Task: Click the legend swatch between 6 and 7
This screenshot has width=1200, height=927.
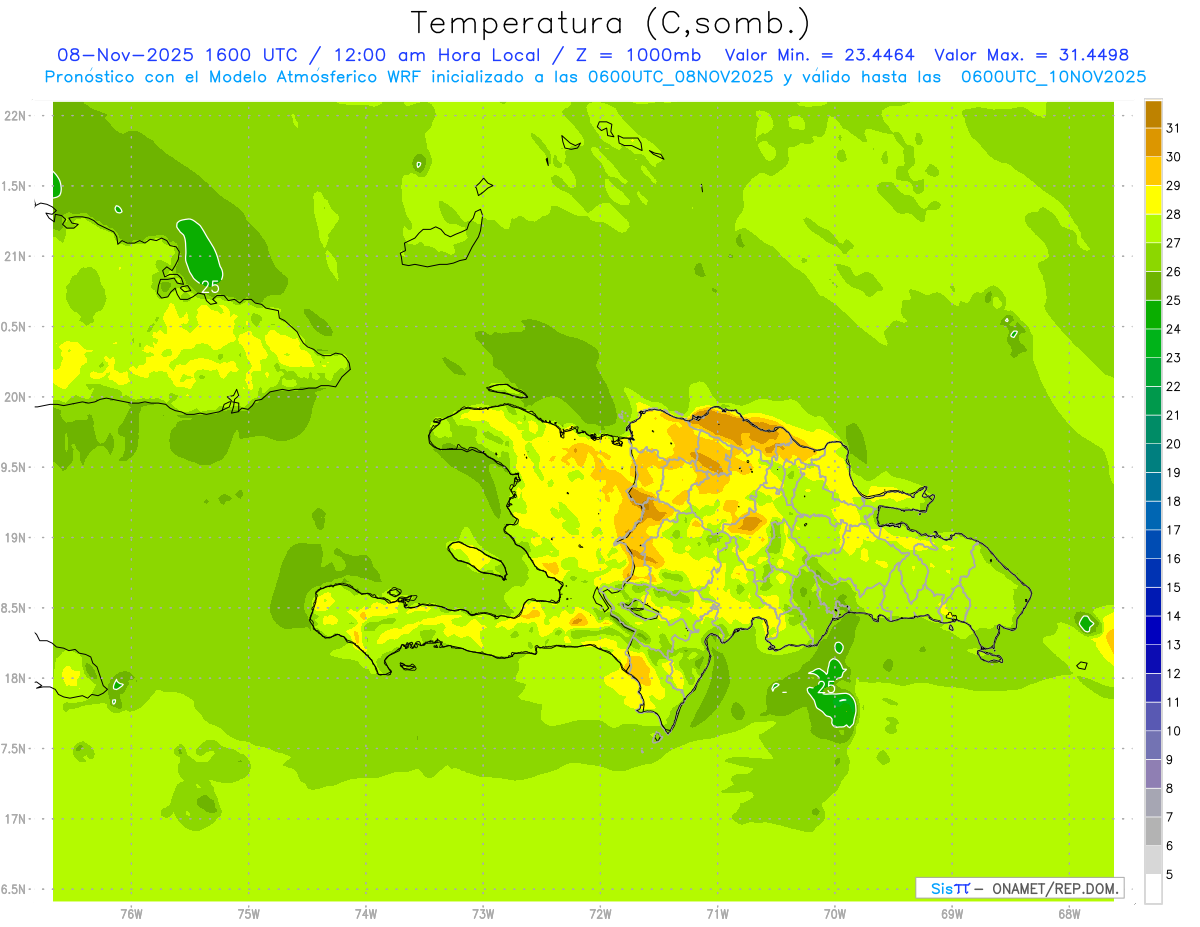Action: point(1153,831)
